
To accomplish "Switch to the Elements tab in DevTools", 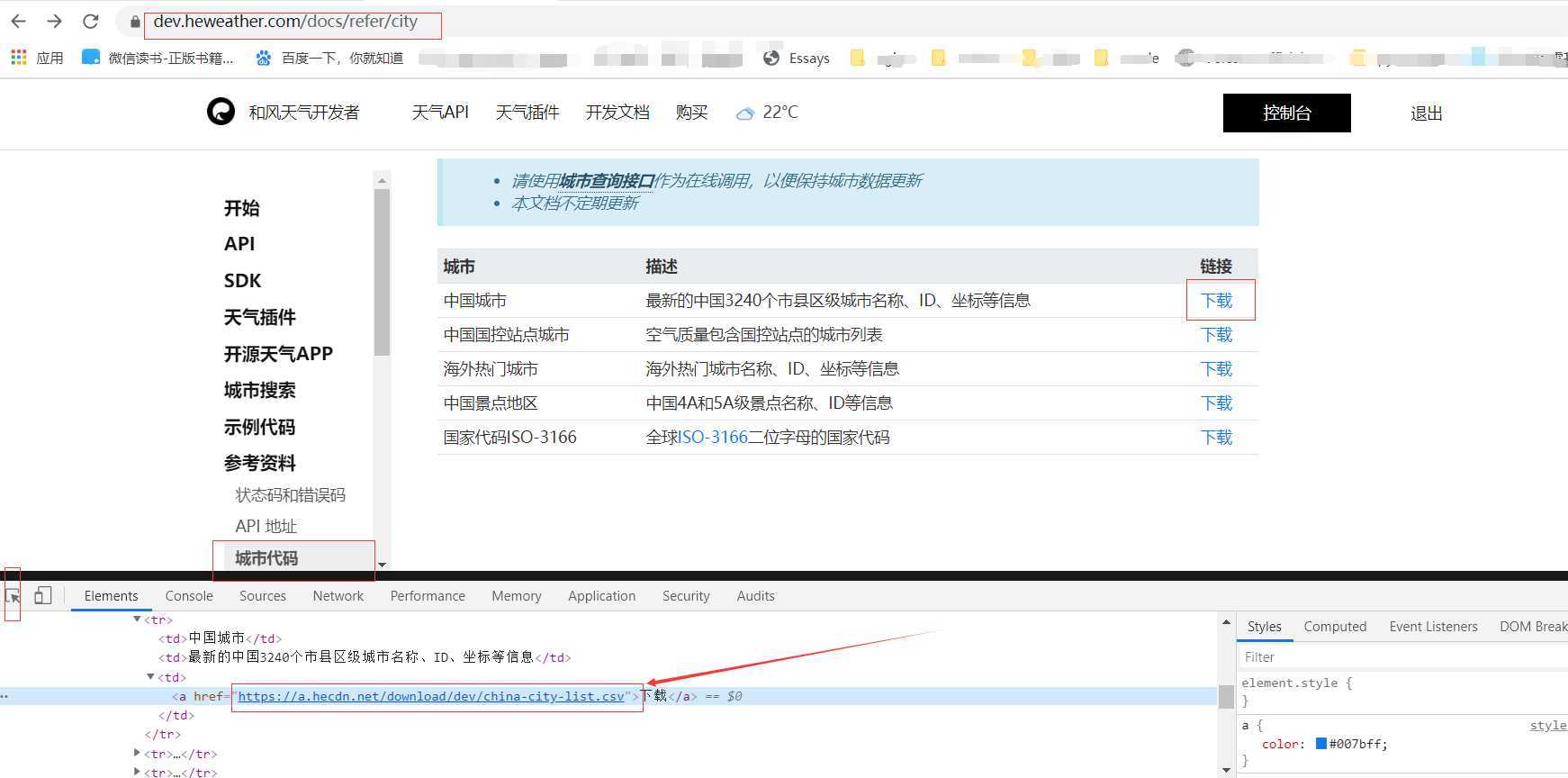I will 111,596.
